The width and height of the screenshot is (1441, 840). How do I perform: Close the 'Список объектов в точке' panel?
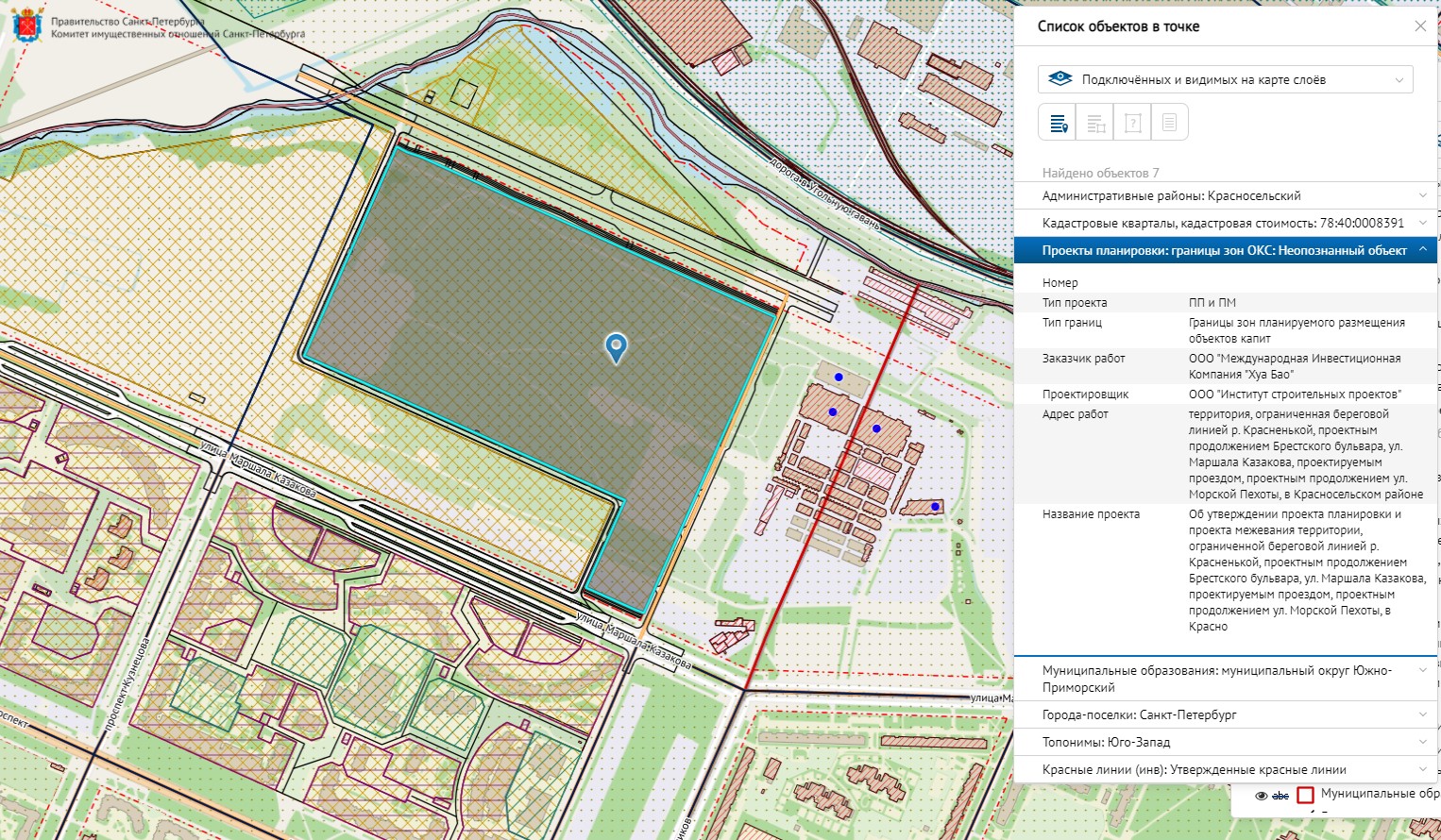(1419, 26)
